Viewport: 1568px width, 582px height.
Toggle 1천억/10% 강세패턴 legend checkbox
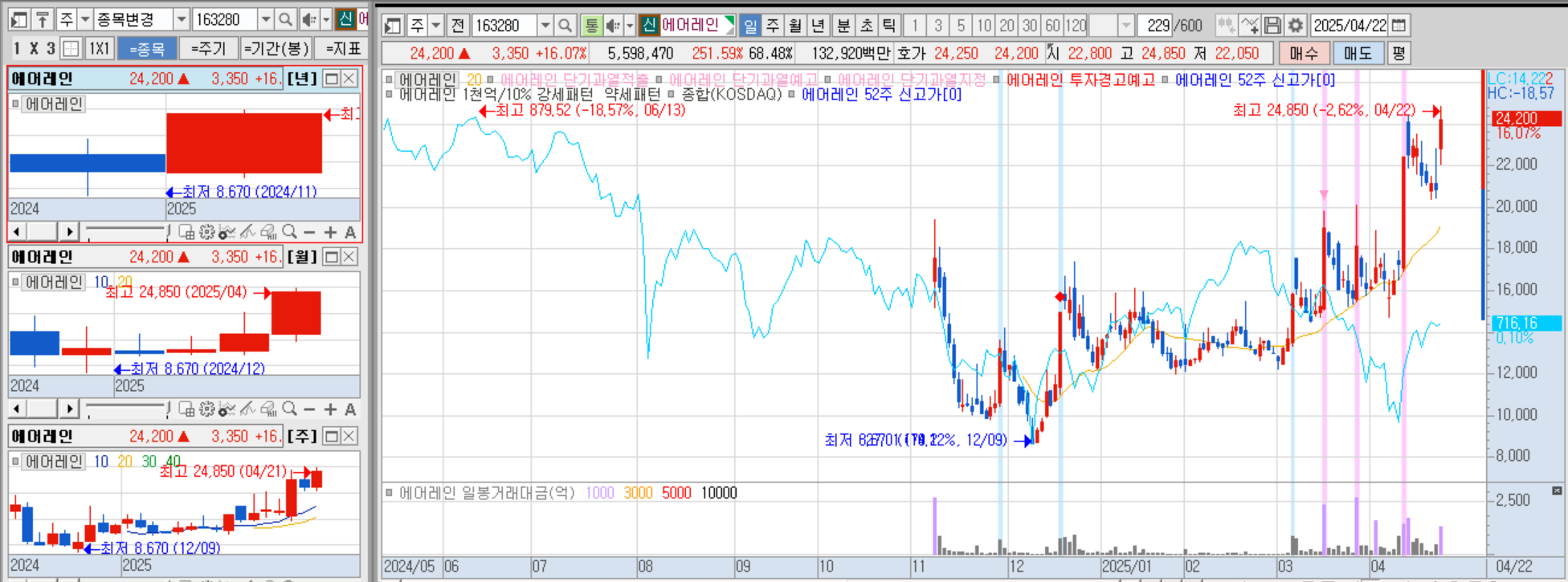click(390, 94)
